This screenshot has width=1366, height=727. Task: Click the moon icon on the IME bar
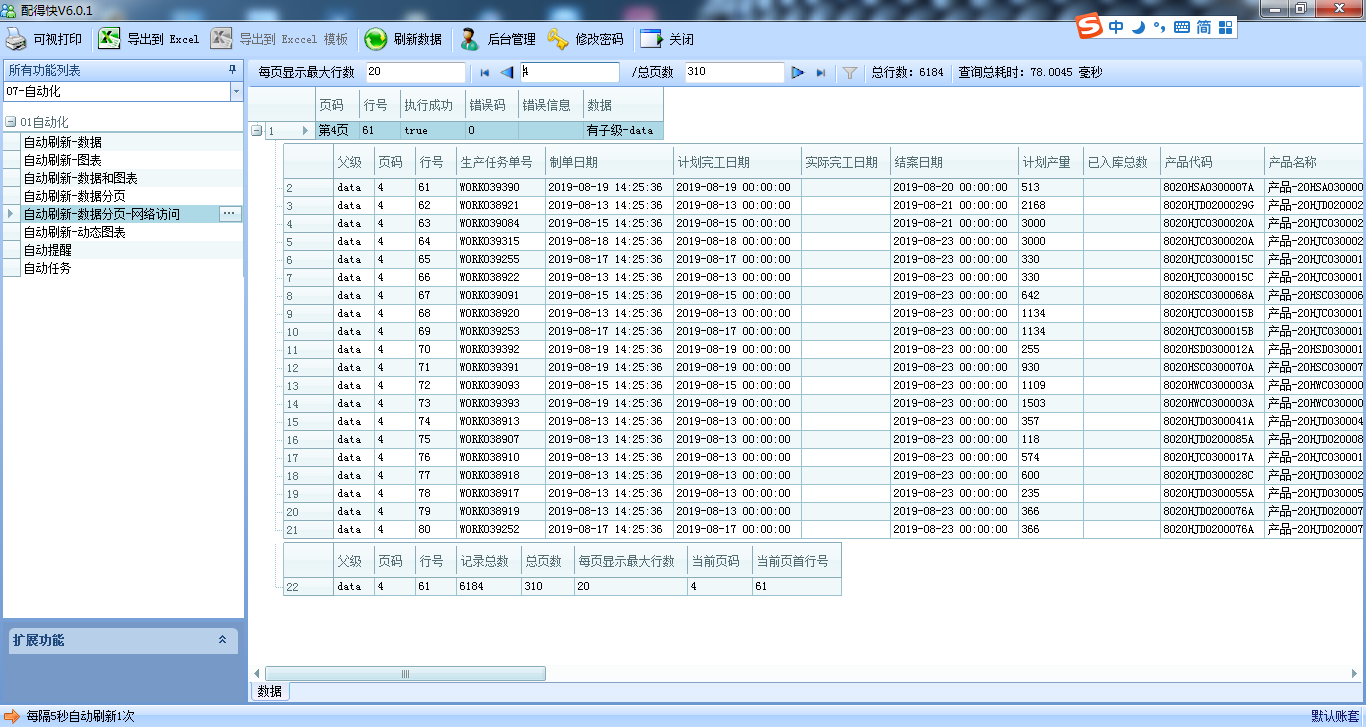(1138, 27)
